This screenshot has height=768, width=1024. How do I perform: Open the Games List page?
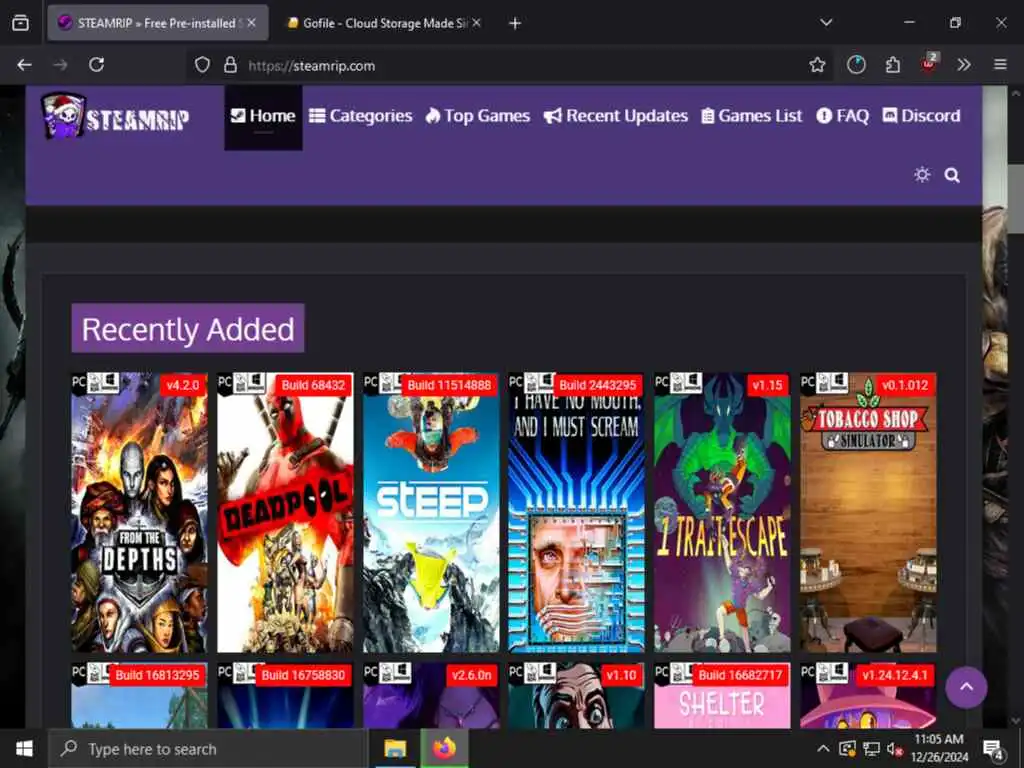[x=752, y=116]
